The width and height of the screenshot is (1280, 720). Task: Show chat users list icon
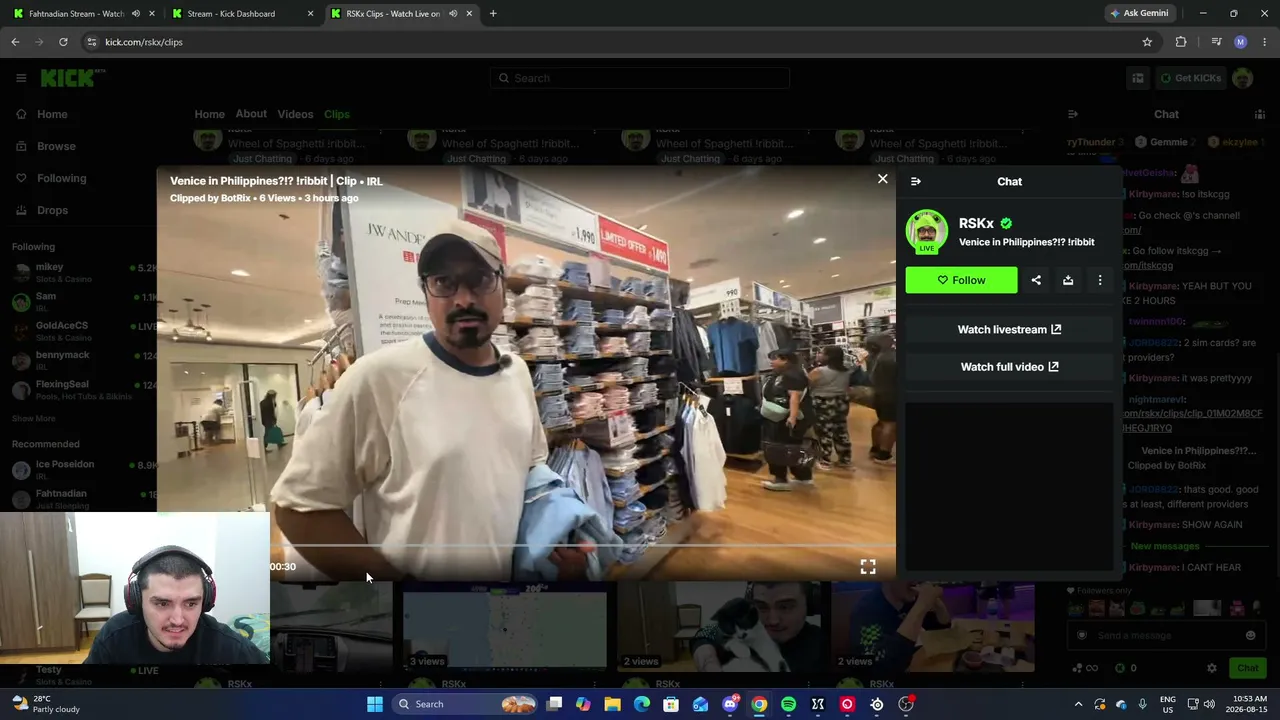1260,114
